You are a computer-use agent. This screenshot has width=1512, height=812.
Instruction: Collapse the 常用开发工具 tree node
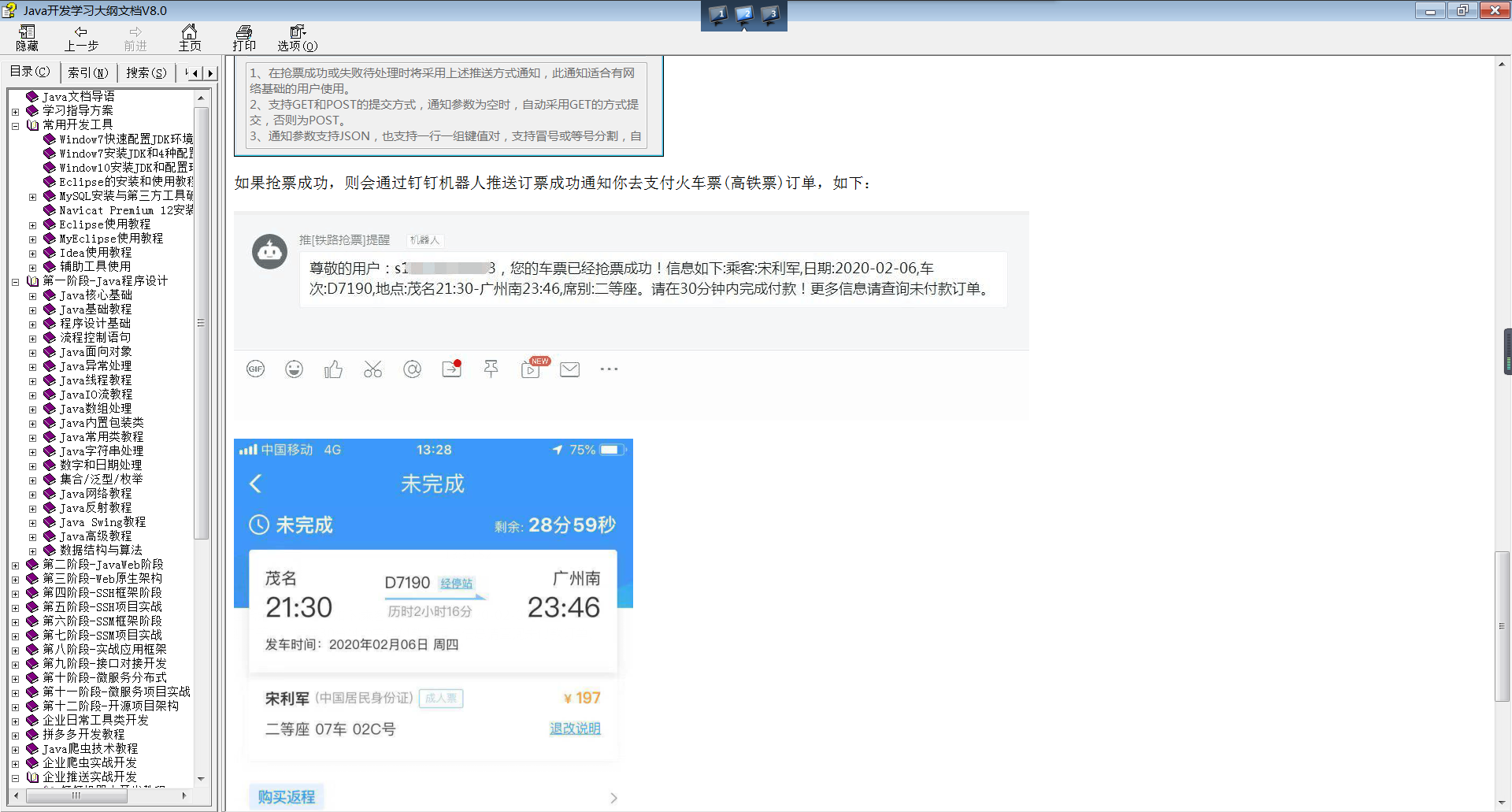pos(15,125)
